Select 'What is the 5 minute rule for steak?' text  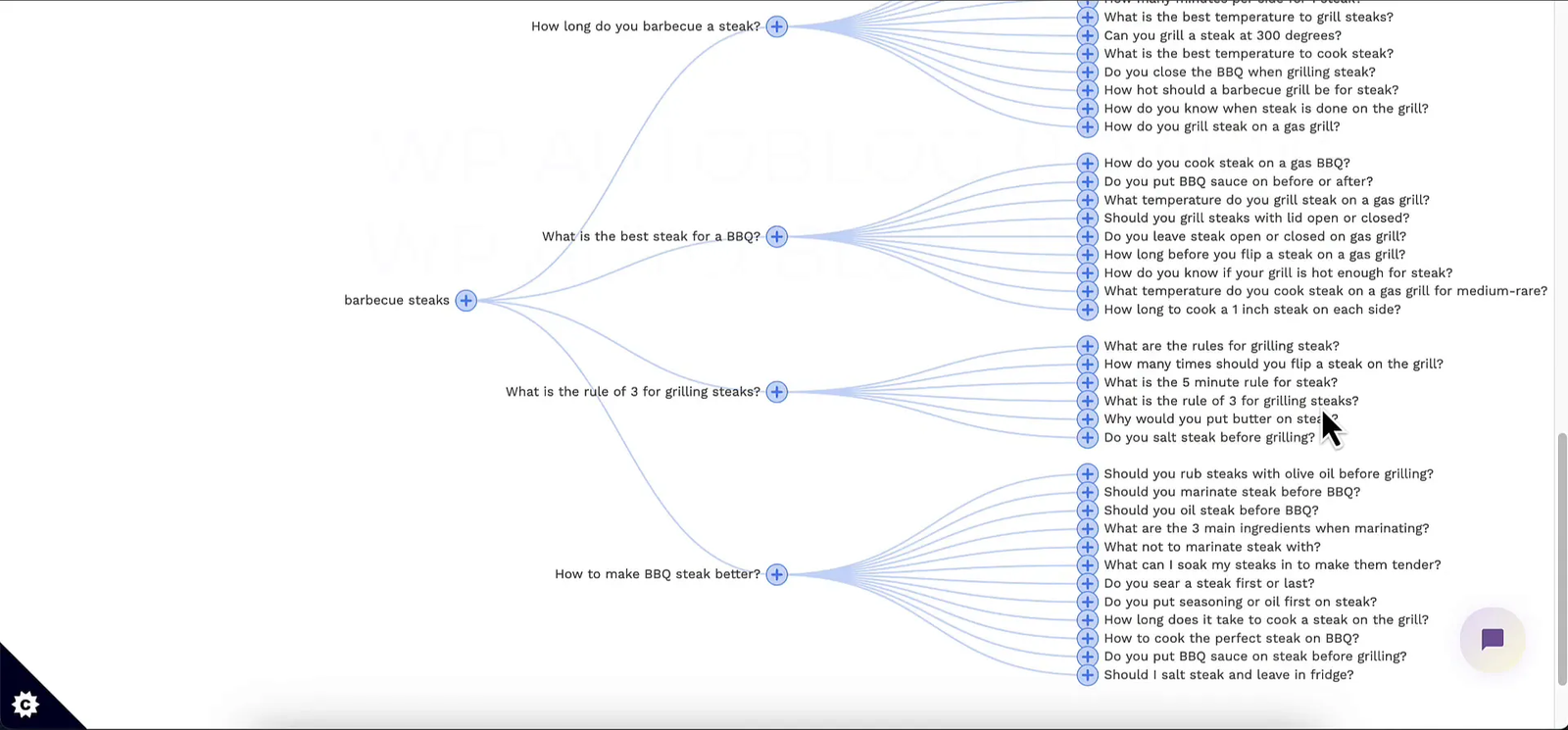[x=1220, y=382]
